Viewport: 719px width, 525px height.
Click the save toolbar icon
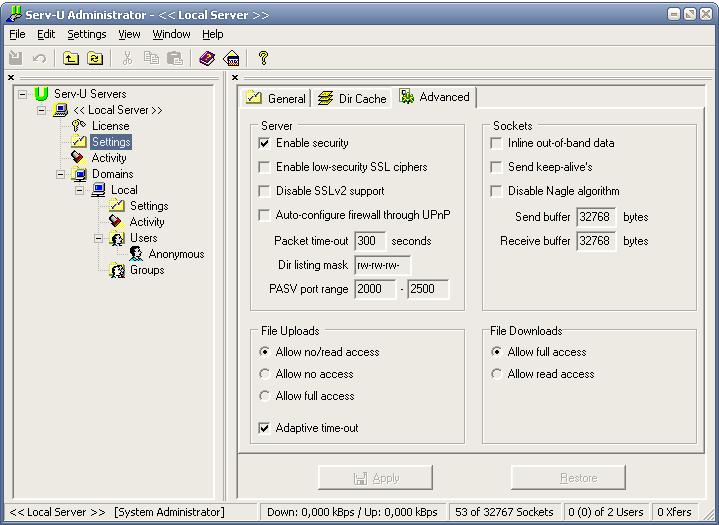point(16,58)
